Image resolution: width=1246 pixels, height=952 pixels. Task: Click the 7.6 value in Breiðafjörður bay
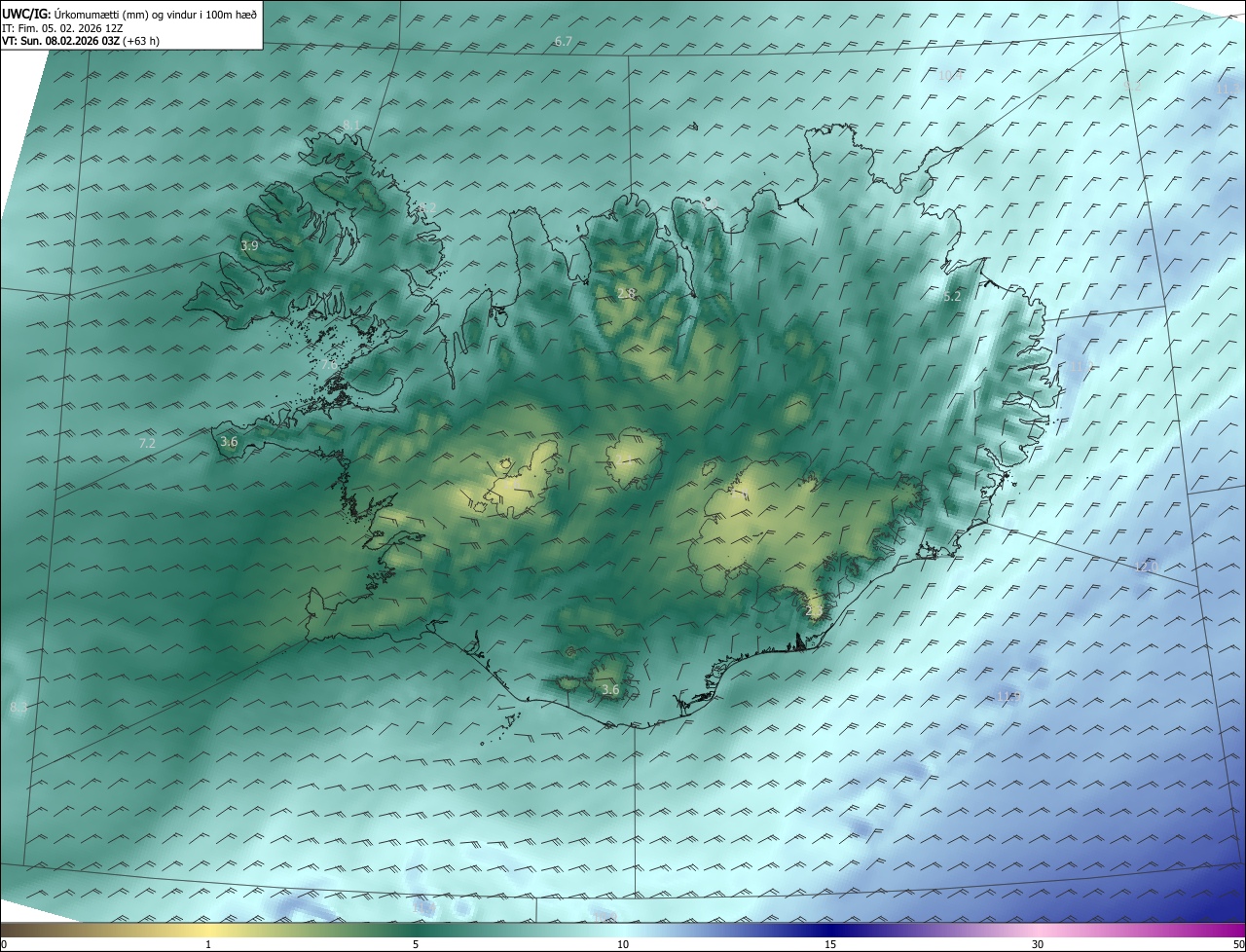click(x=330, y=364)
